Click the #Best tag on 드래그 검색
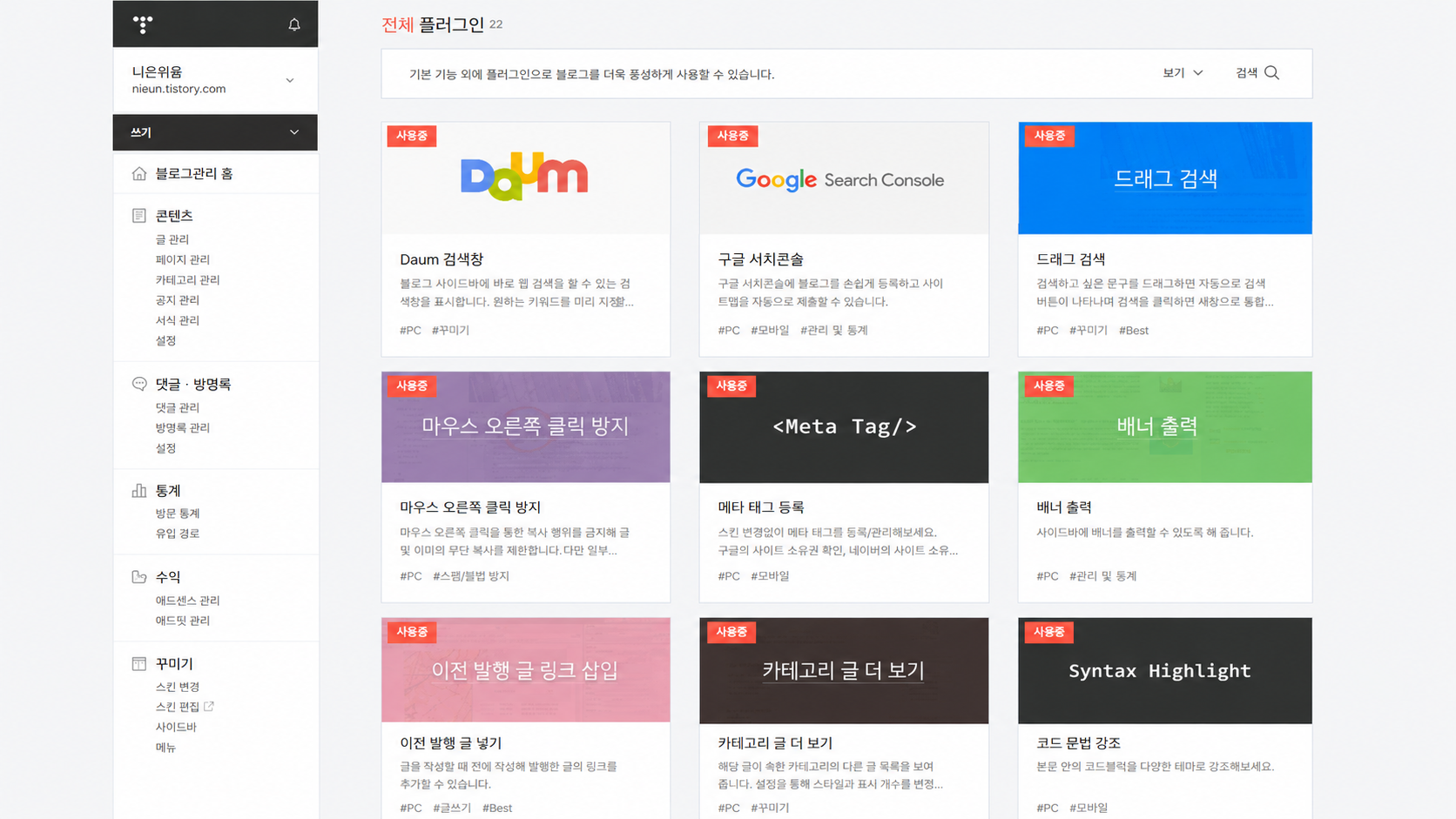The image size is (1456, 819). coord(1134,331)
